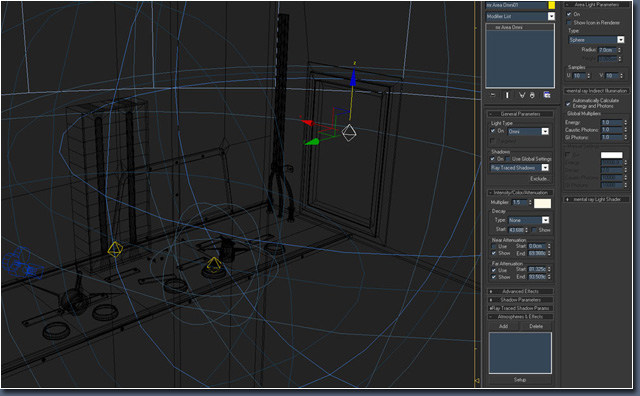Click GI Photons multiplier field
This screenshot has height=396, width=640.
(x=611, y=137)
